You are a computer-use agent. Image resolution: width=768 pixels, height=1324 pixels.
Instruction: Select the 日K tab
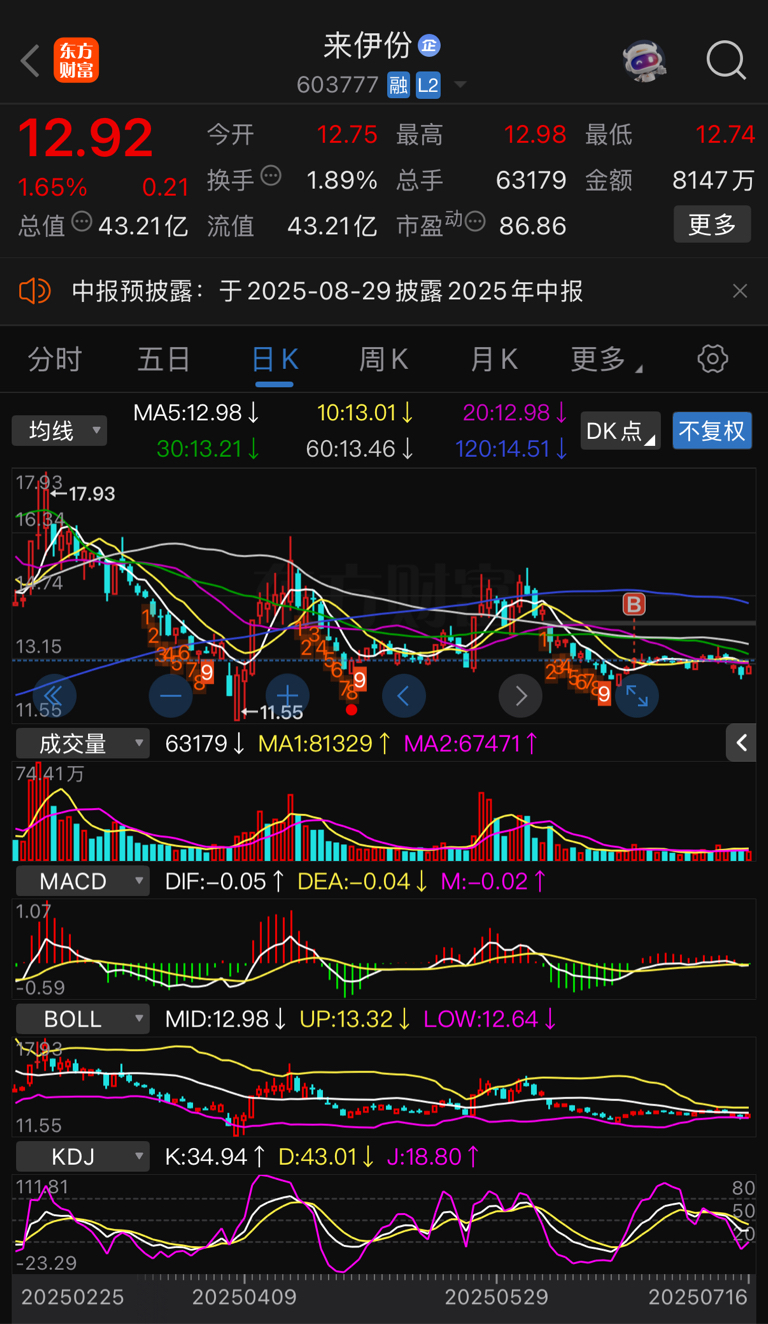pos(274,359)
